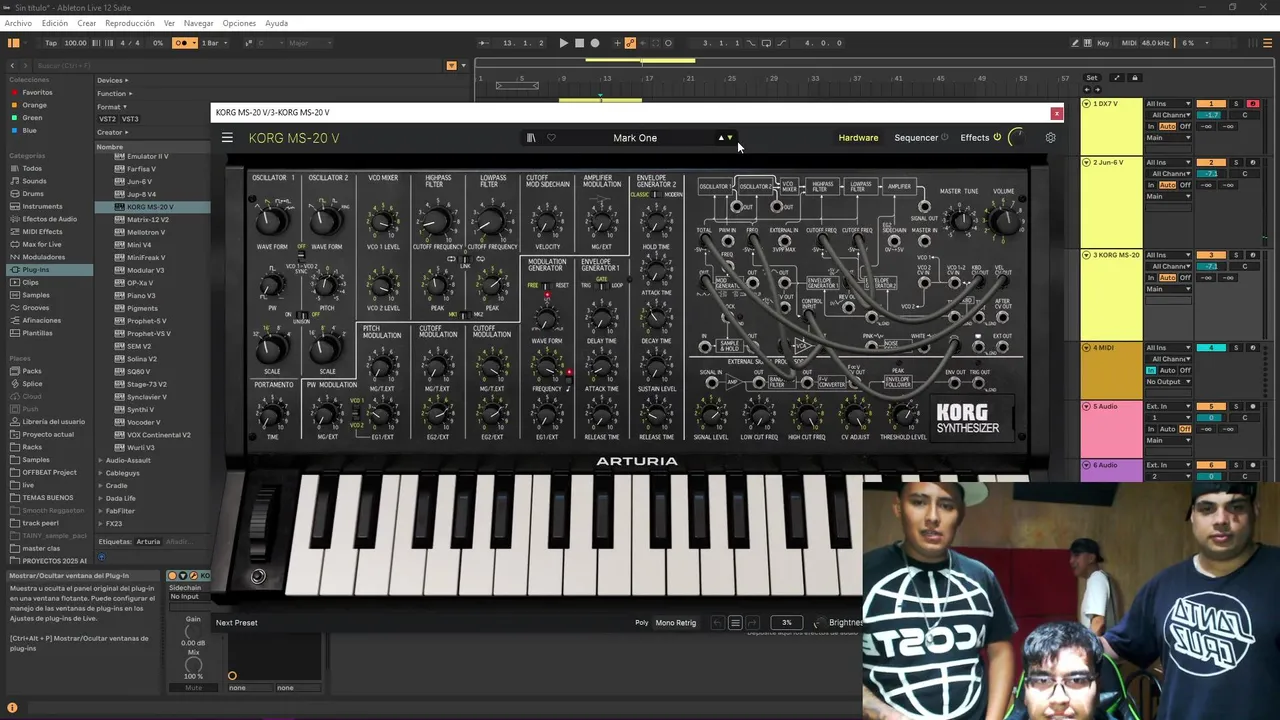Open the Opciones menu

pyautogui.click(x=239, y=23)
